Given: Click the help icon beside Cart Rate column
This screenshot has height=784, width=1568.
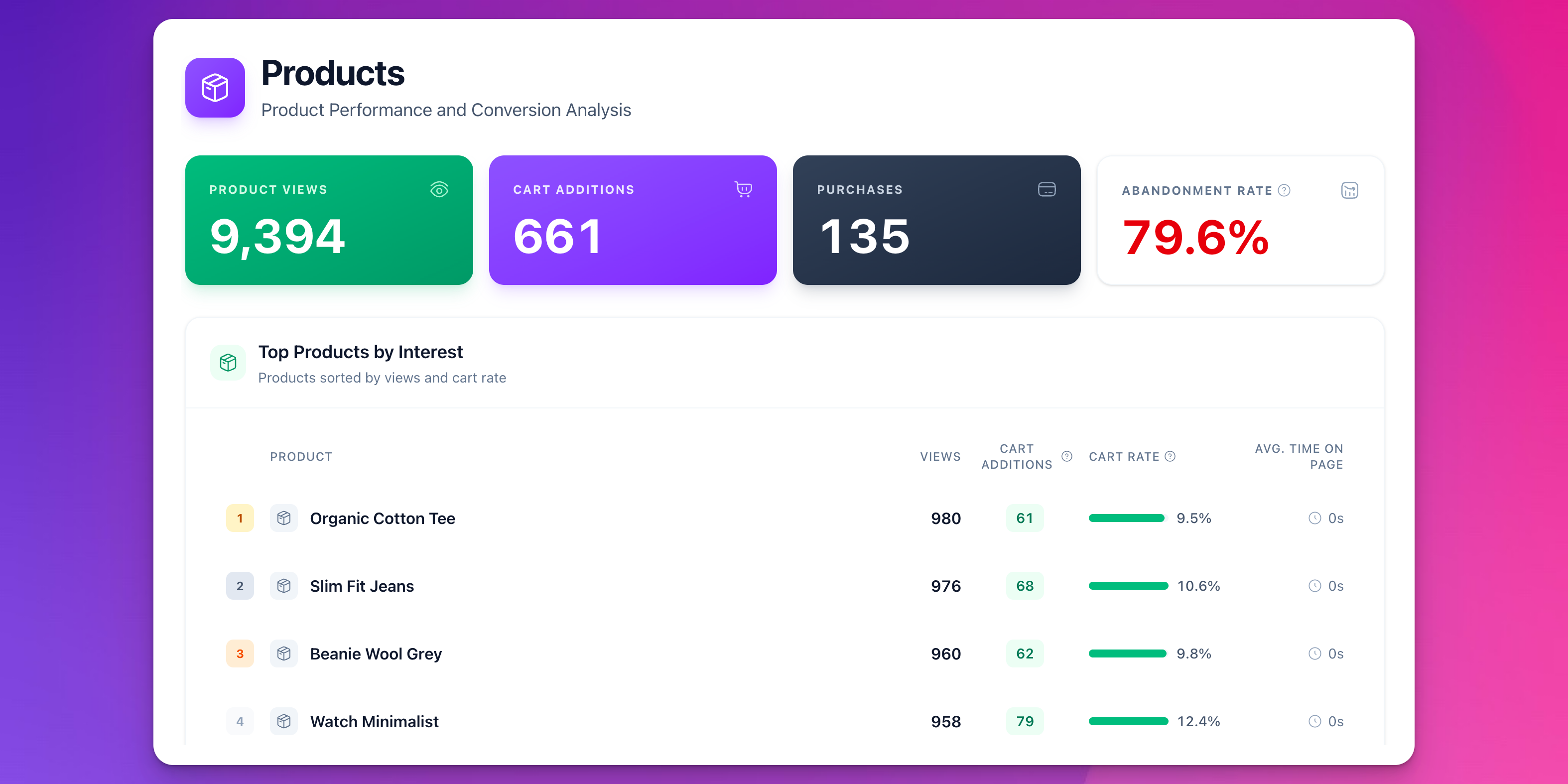Looking at the screenshot, I should coord(1170,457).
